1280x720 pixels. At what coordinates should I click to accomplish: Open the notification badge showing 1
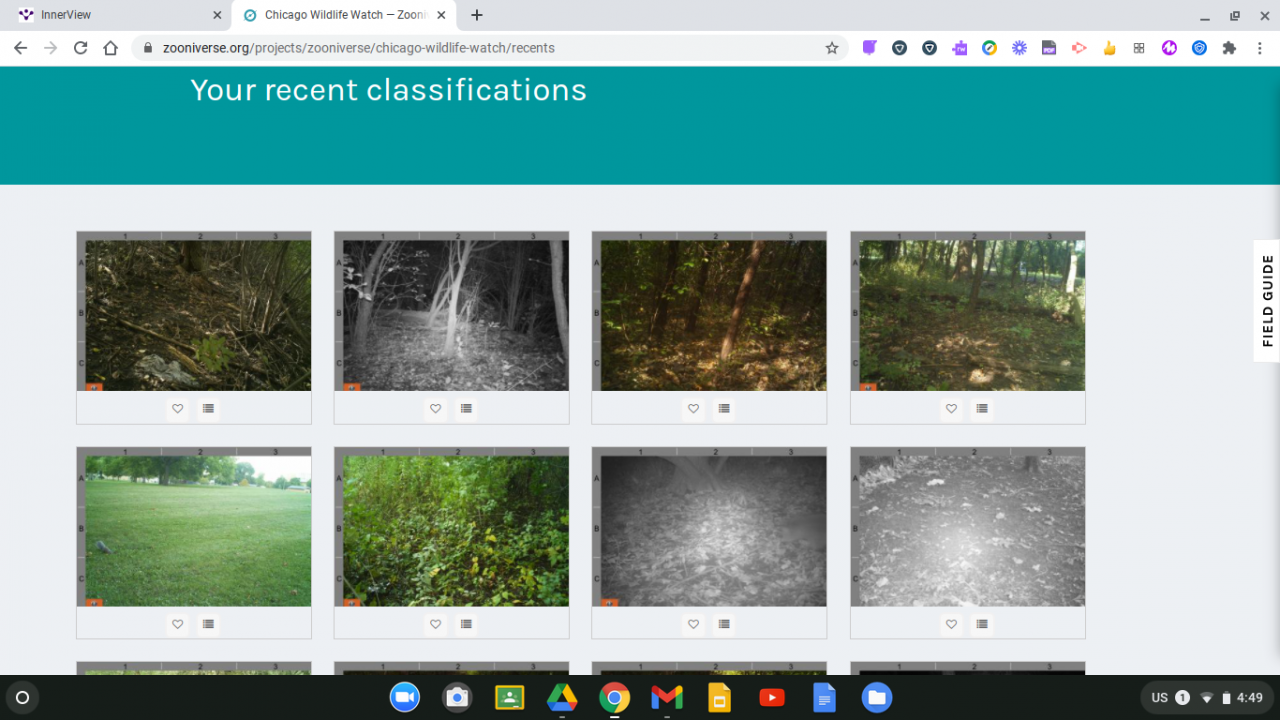1182,698
